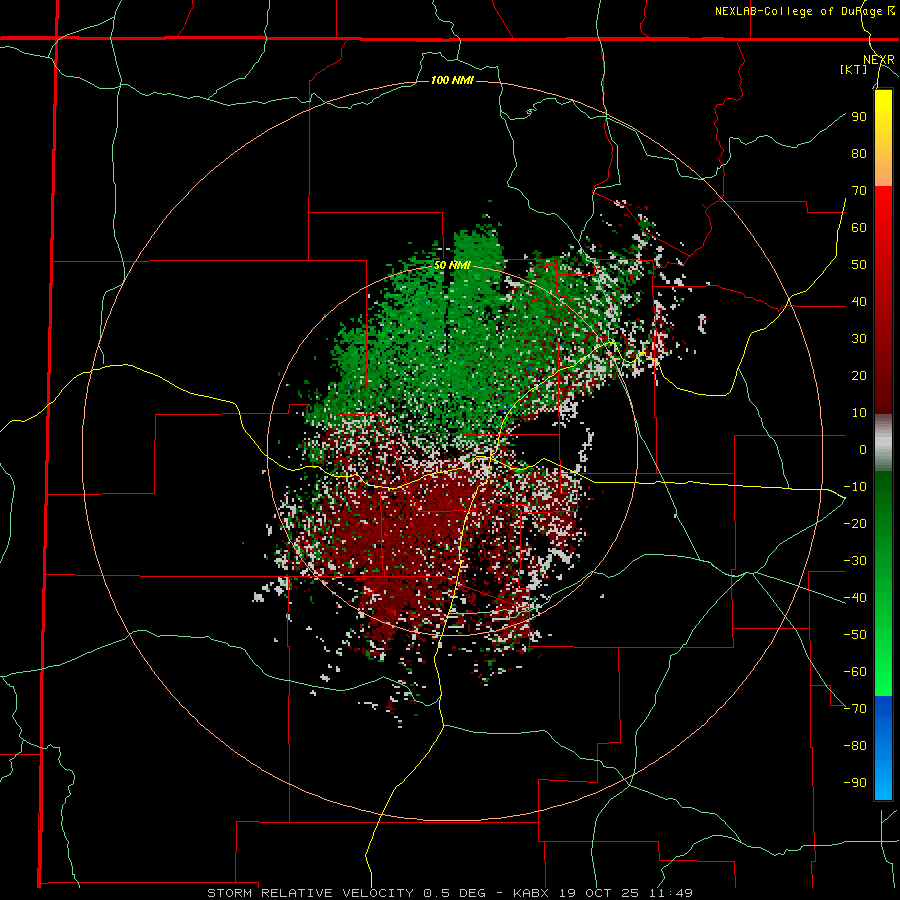Click the Storm Relative Velocity caption text
The width and height of the screenshot is (900, 900).
point(449,893)
